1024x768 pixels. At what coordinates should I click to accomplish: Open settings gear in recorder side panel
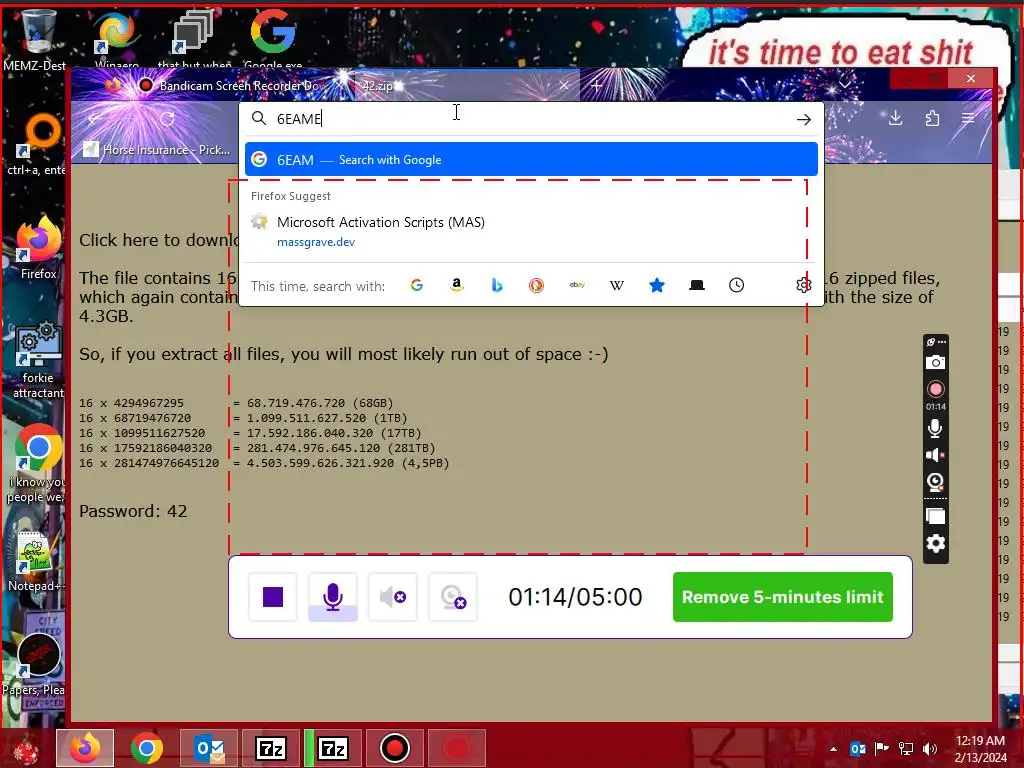tap(935, 543)
